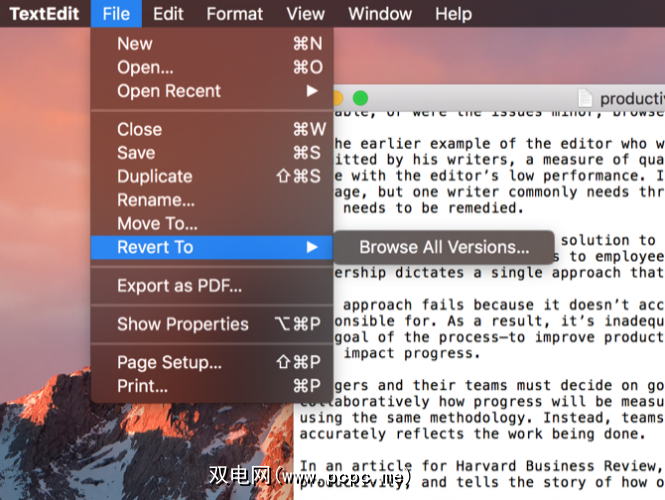Click the 'needs to be remedied.' text line
This screenshot has width=665, height=500.
coord(433,208)
